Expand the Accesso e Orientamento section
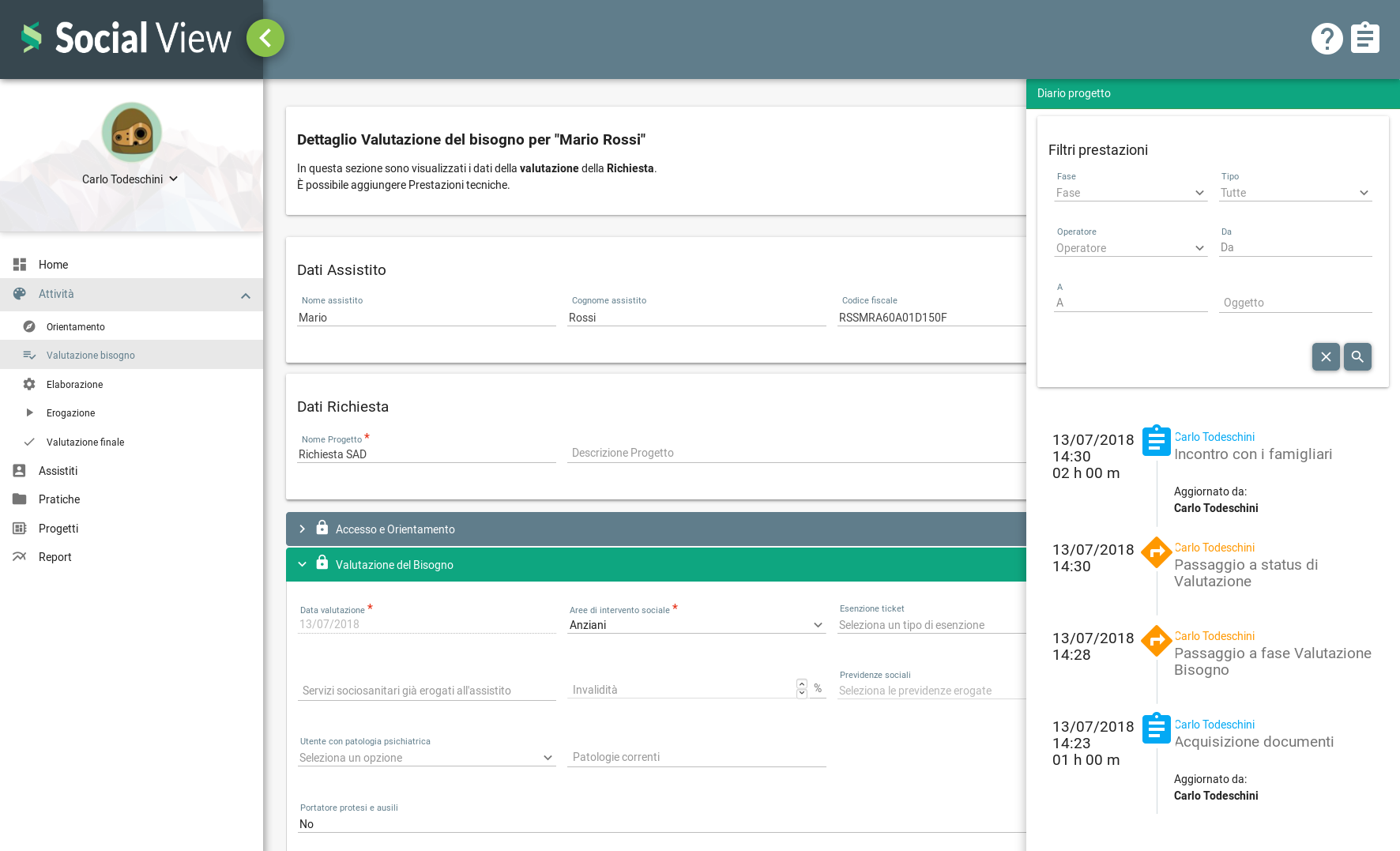This screenshot has height=851, width=1400. tap(302, 529)
